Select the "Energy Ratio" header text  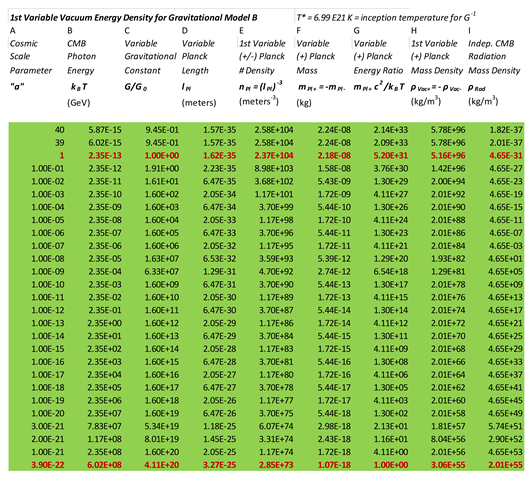(x=378, y=70)
